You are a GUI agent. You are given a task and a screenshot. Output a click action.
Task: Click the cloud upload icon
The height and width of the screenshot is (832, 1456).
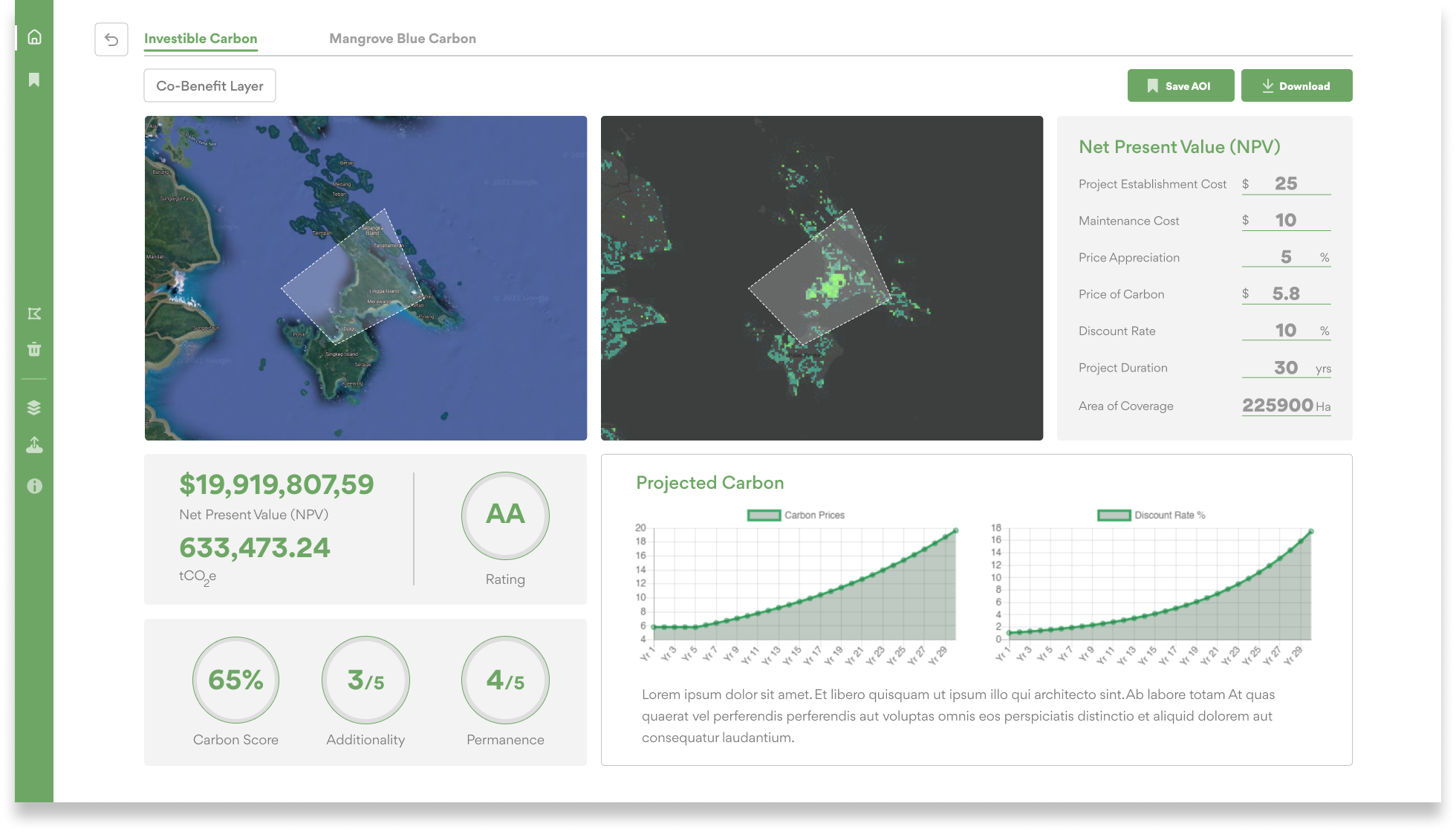[34, 446]
